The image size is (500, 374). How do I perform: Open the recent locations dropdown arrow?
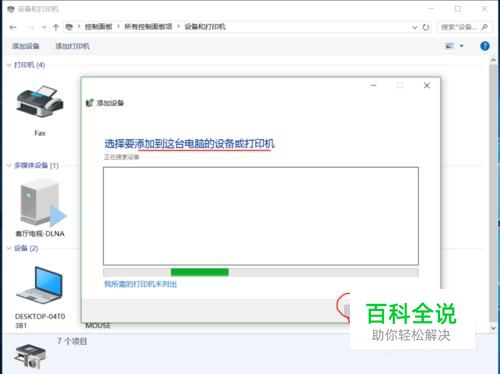point(44,27)
